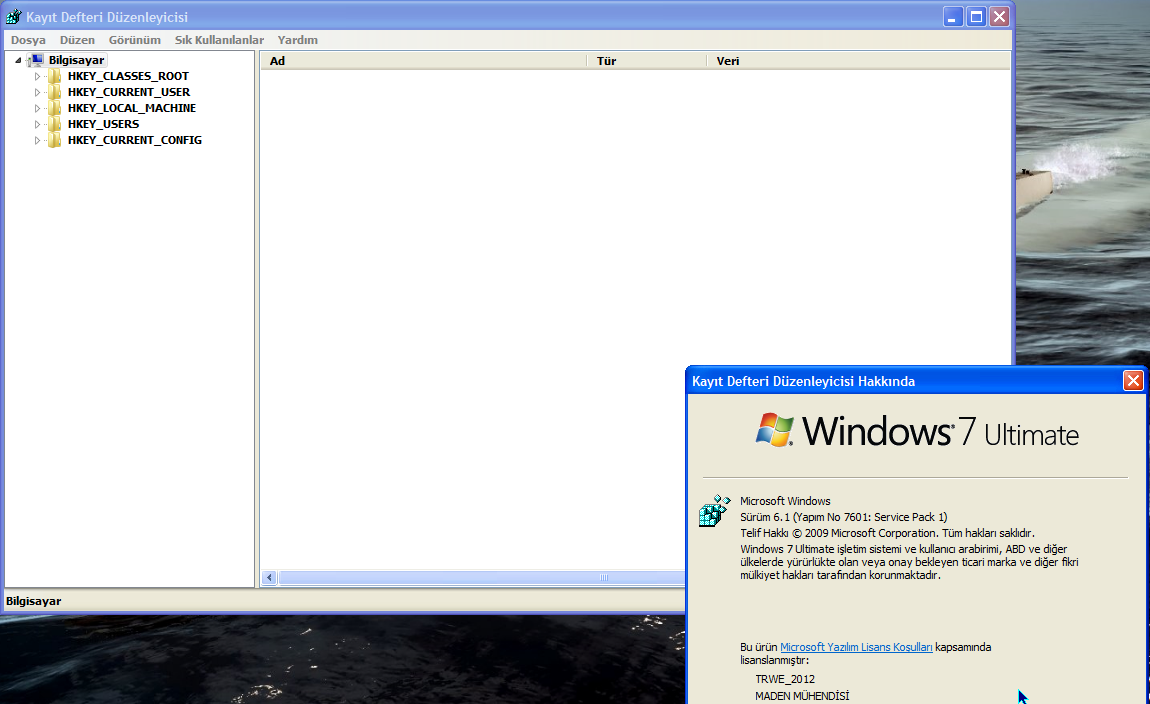Expand the HKEY_CURRENT_CONFIG key

(x=37, y=141)
